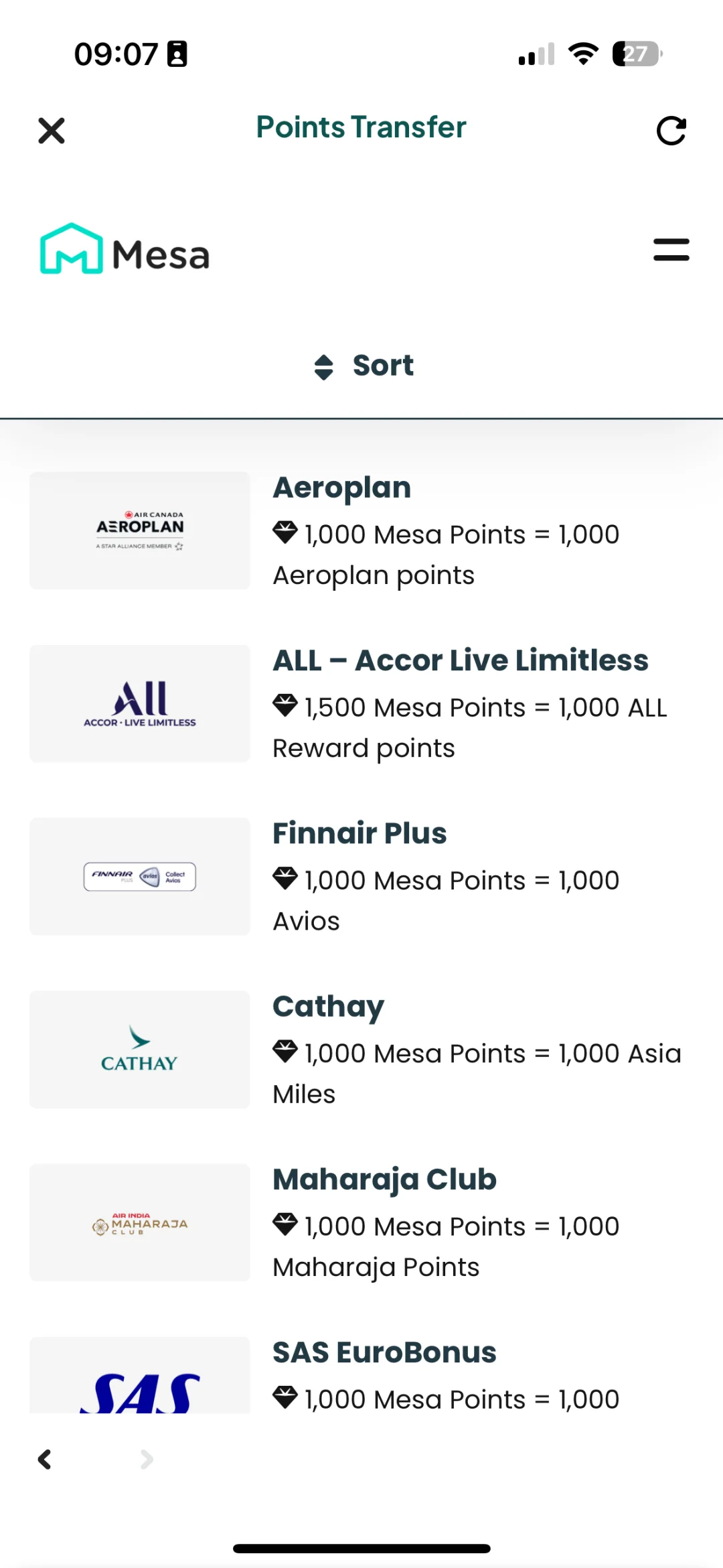Select the Air Canada Aeroplan logo
This screenshot has height=1568, width=723.
(x=140, y=530)
